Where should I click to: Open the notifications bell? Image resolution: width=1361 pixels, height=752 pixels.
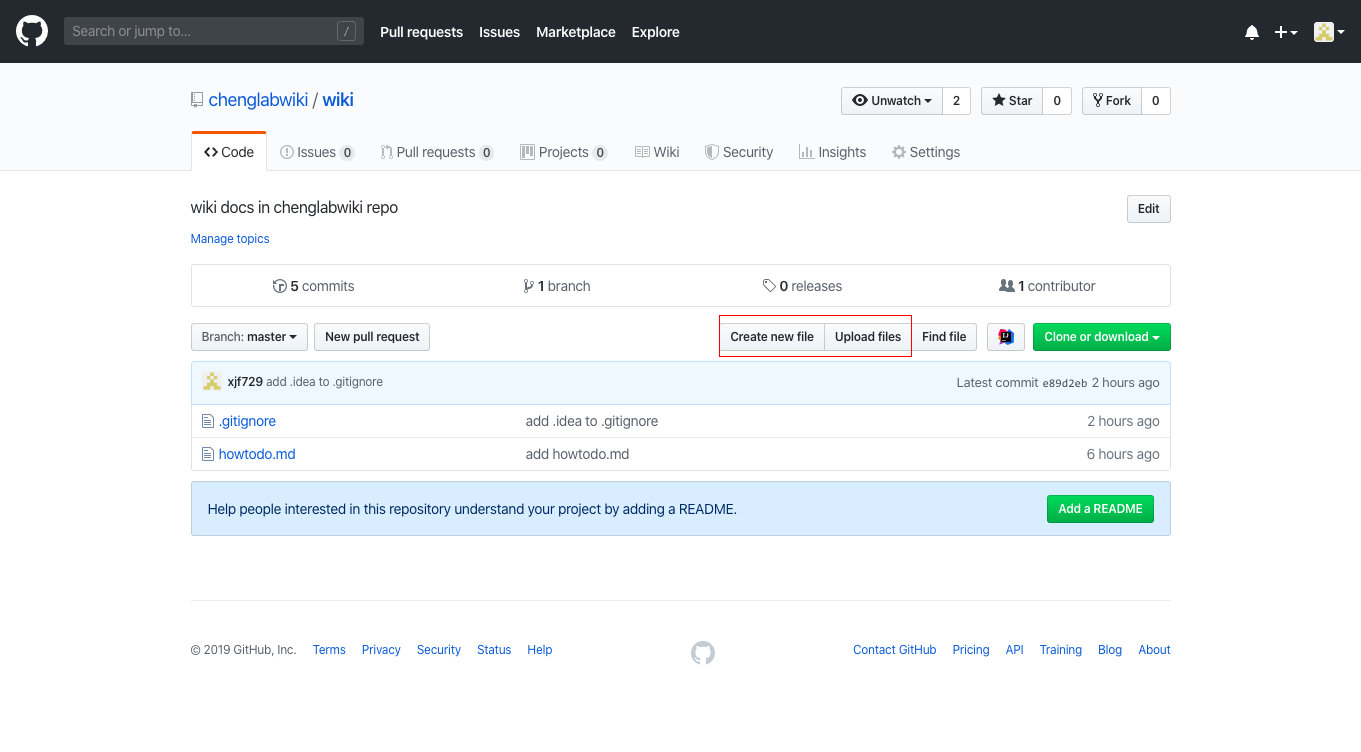tap(1252, 32)
